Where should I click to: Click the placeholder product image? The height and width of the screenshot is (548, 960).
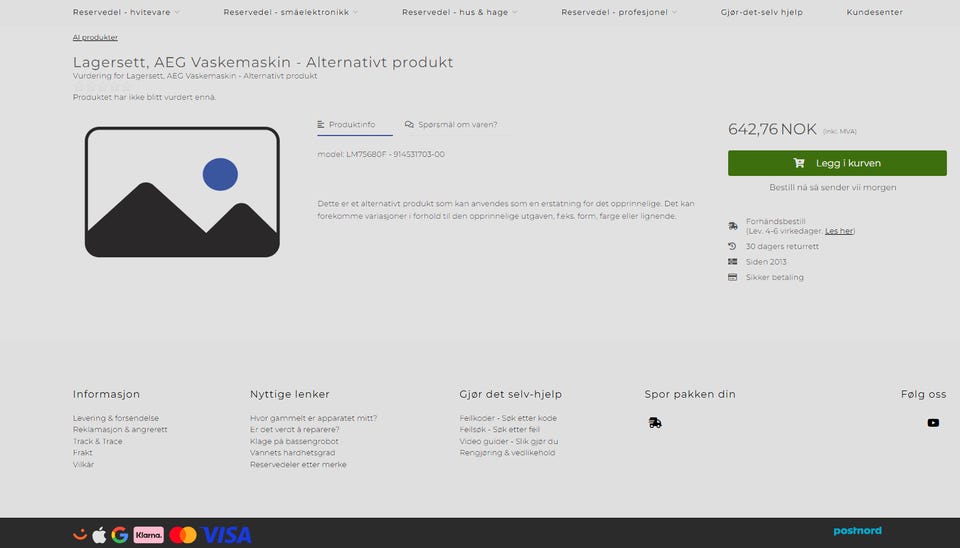pyautogui.click(x=182, y=192)
